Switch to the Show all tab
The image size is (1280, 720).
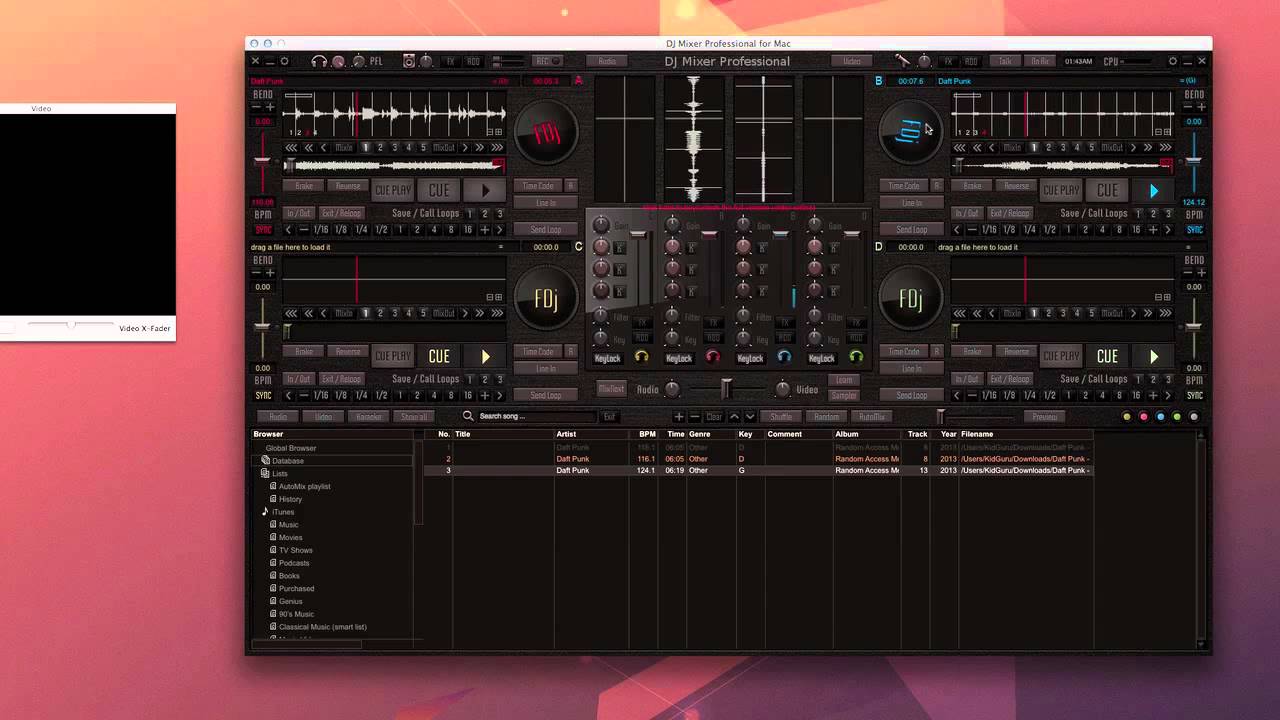pyautogui.click(x=414, y=417)
